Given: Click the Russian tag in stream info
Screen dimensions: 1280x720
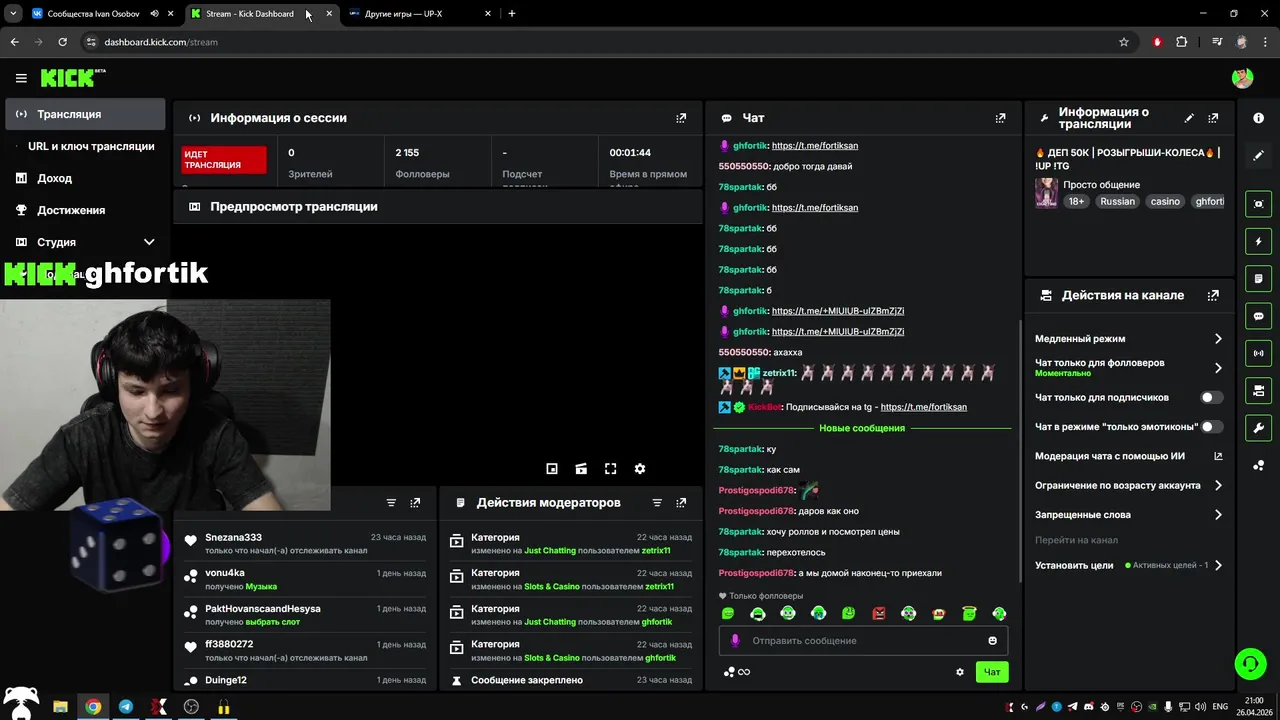Looking at the screenshot, I should click(x=1117, y=201).
